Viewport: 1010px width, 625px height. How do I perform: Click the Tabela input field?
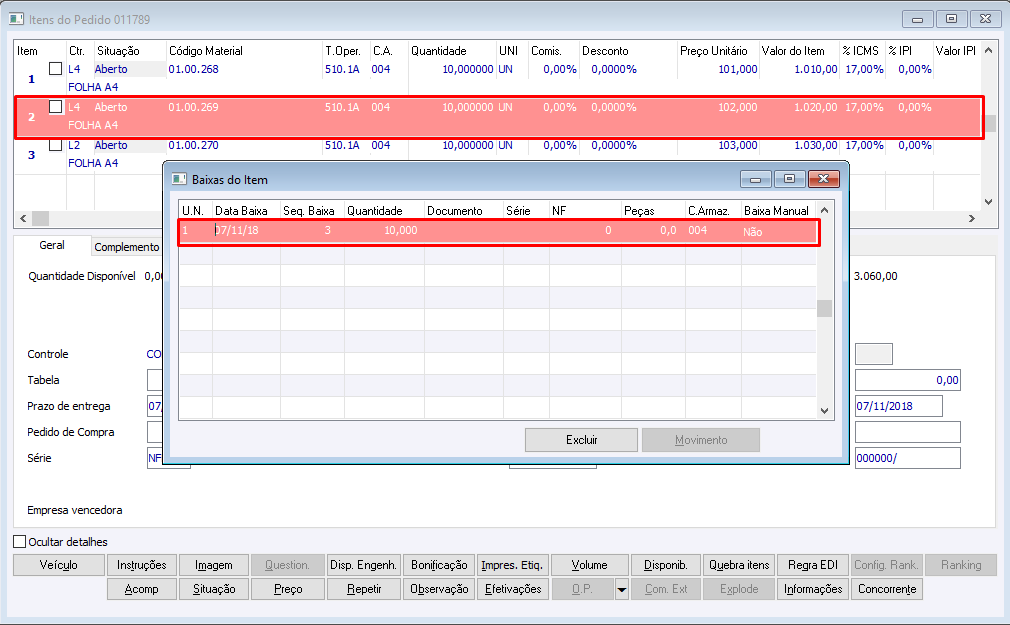coord(155,380)
